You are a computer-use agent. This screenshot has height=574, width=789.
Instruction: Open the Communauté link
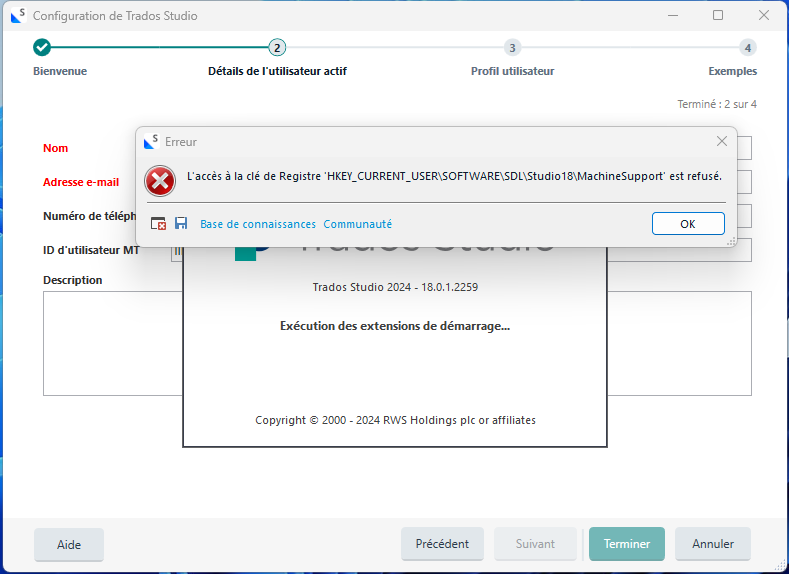[357, 224]
